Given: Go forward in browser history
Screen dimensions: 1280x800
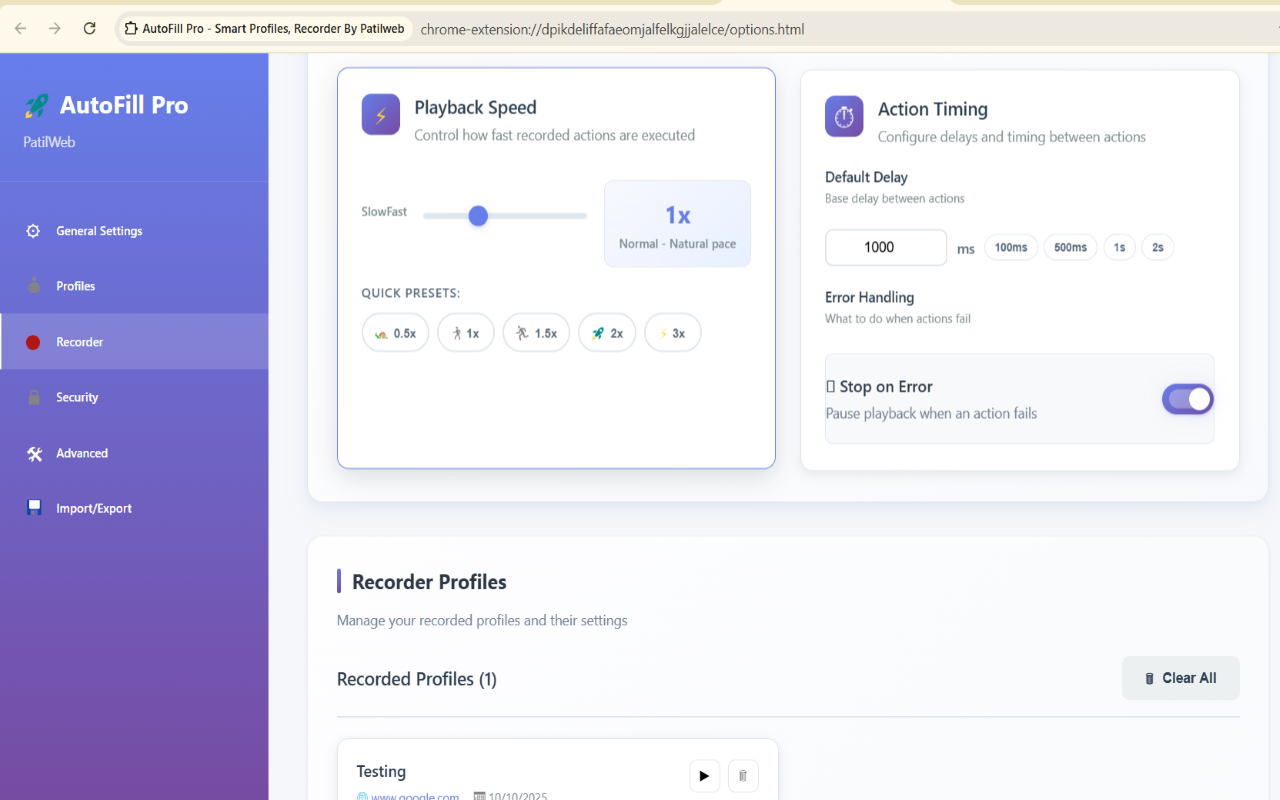Looking at the screenshot, I should click(x=55, y=29).
